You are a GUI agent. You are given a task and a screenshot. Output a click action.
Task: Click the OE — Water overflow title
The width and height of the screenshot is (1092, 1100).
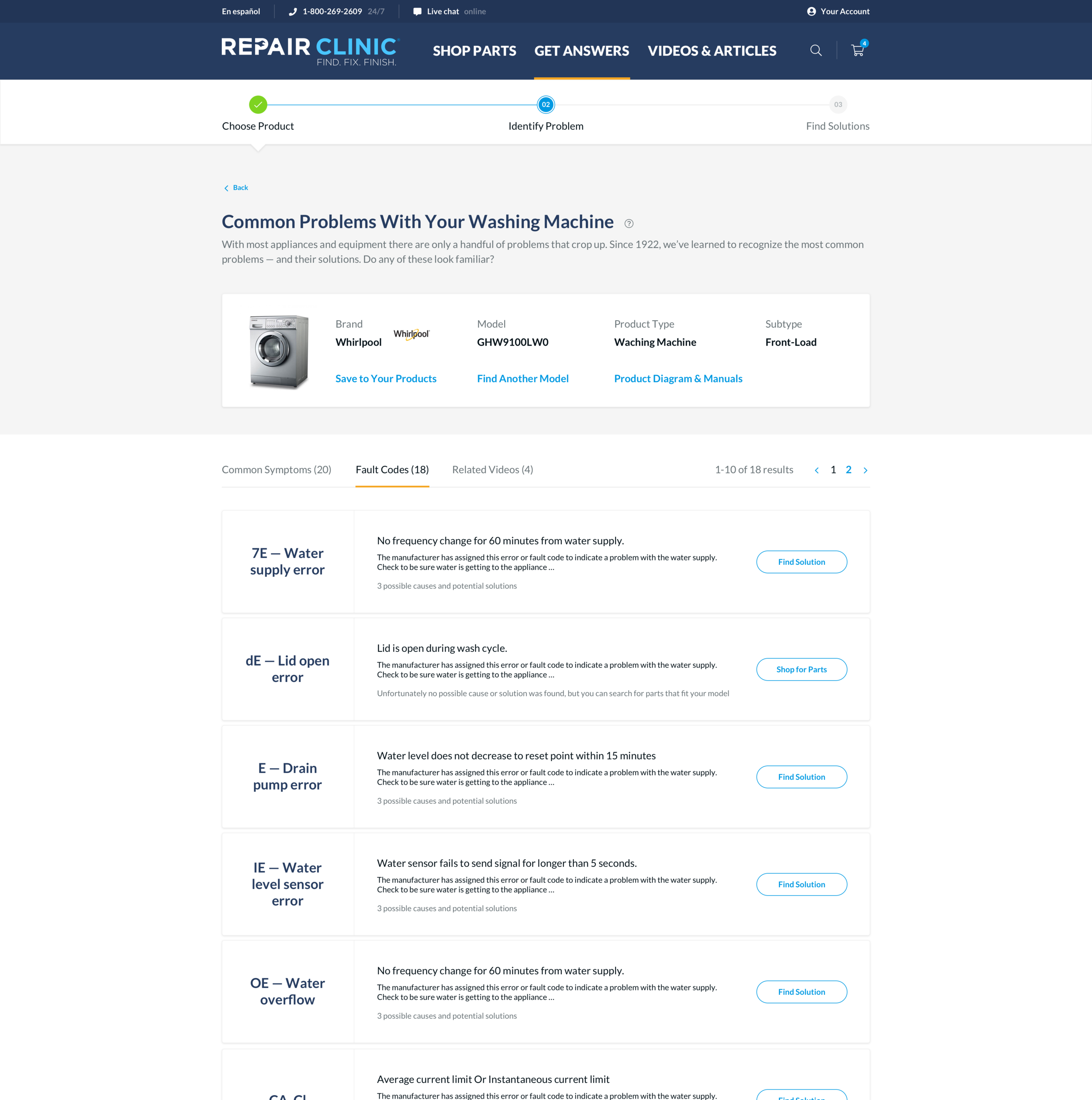[x=287, y=992]
